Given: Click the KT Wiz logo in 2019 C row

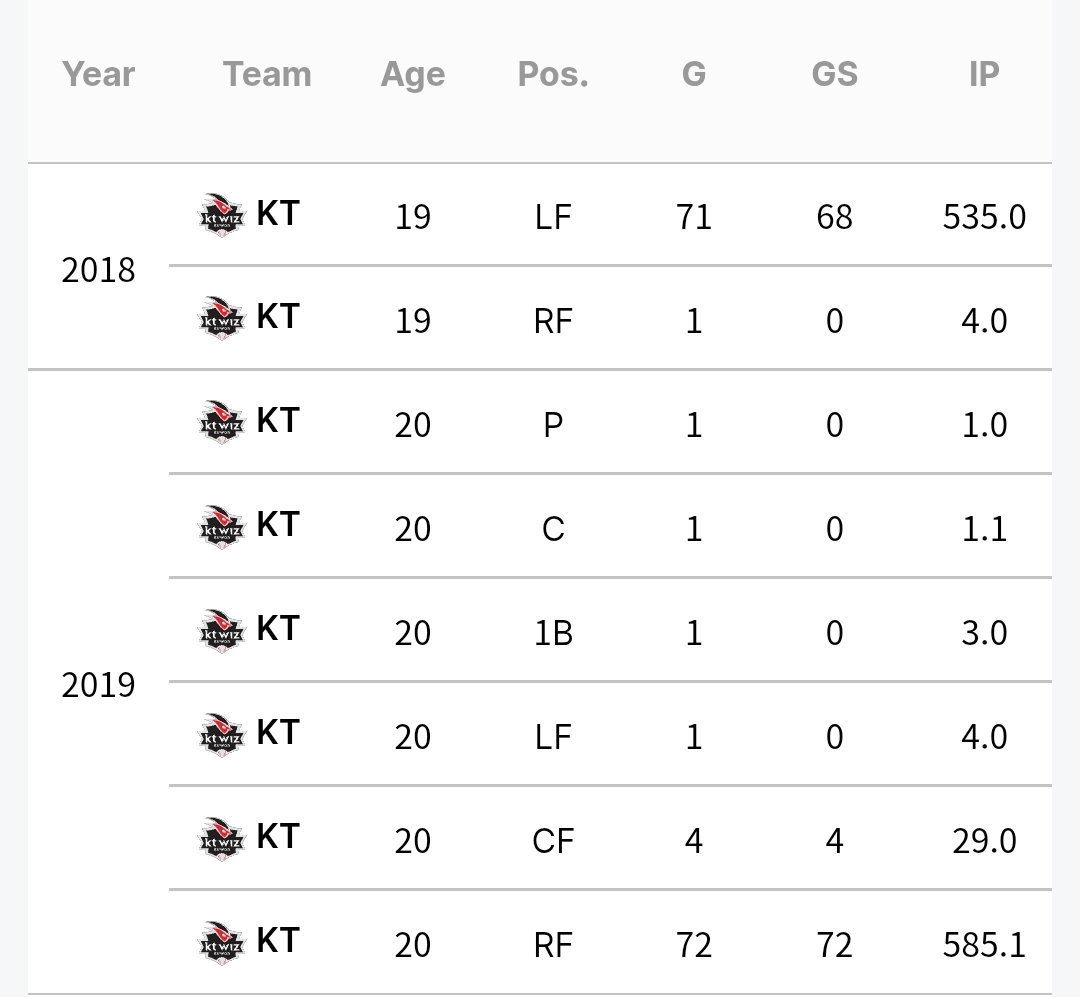Looking at the screenshot, I should point(221,527).
